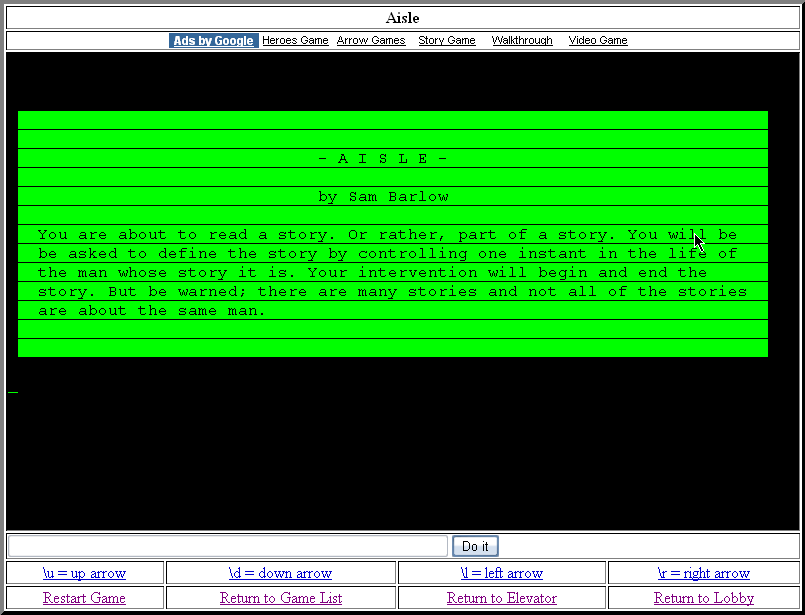
Task: Click the \r = right arrow link
Action: click(704, 573)
